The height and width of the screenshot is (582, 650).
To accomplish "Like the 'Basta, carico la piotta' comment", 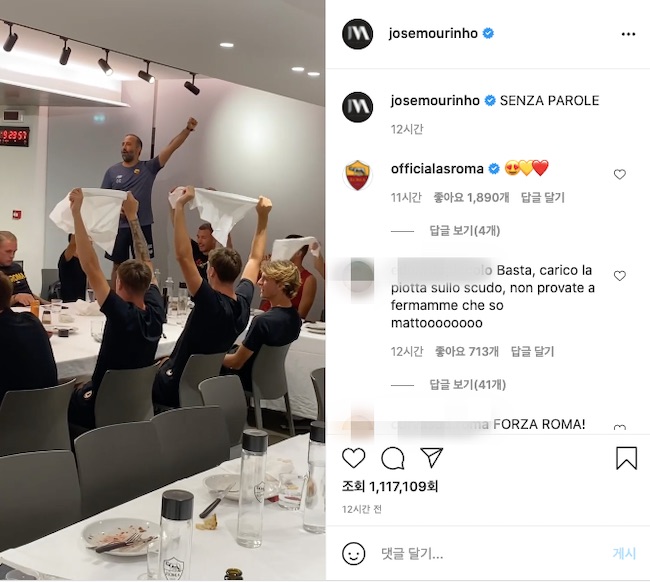I will [619, 276].
